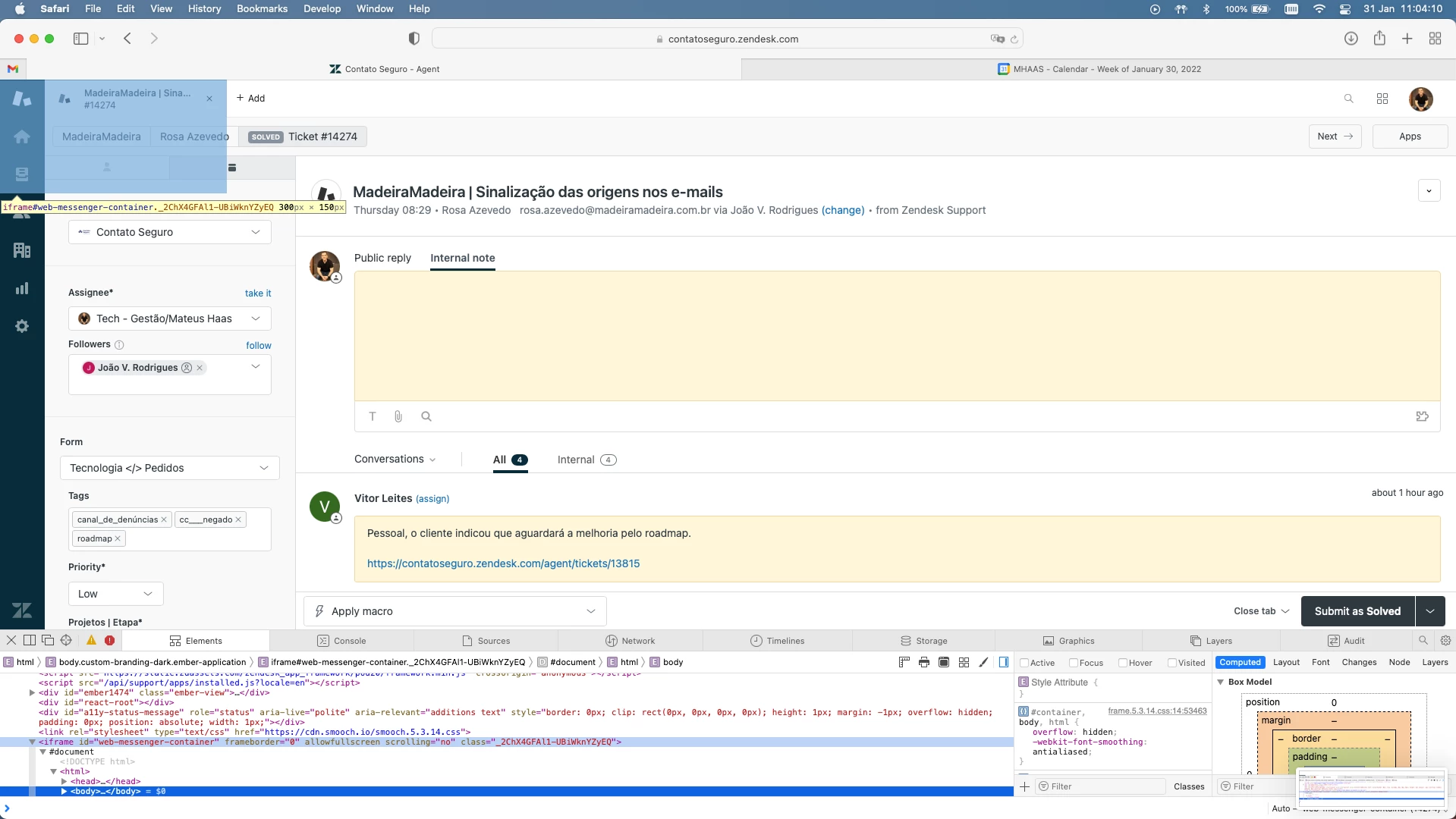Open the Contato Seguro brand dropdown
This screenshot has width=1456, height=819.
170,232
